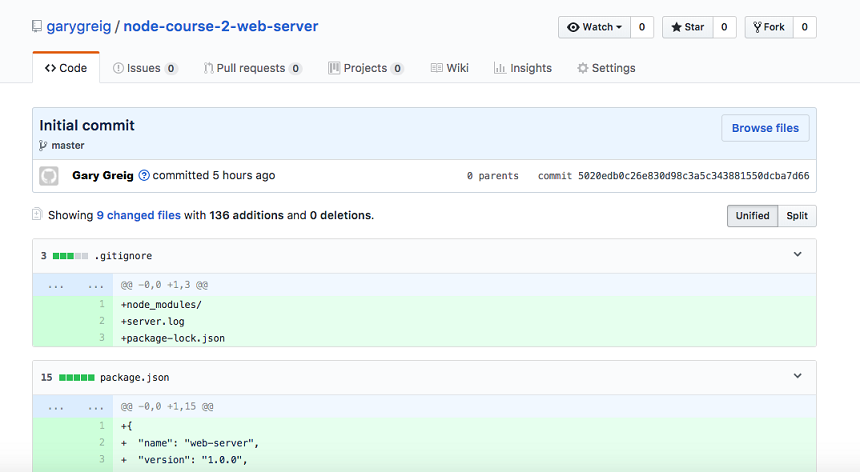This screenshot has height=472, width=860.
Task: Click the Star button
Action: click(686, 27)
